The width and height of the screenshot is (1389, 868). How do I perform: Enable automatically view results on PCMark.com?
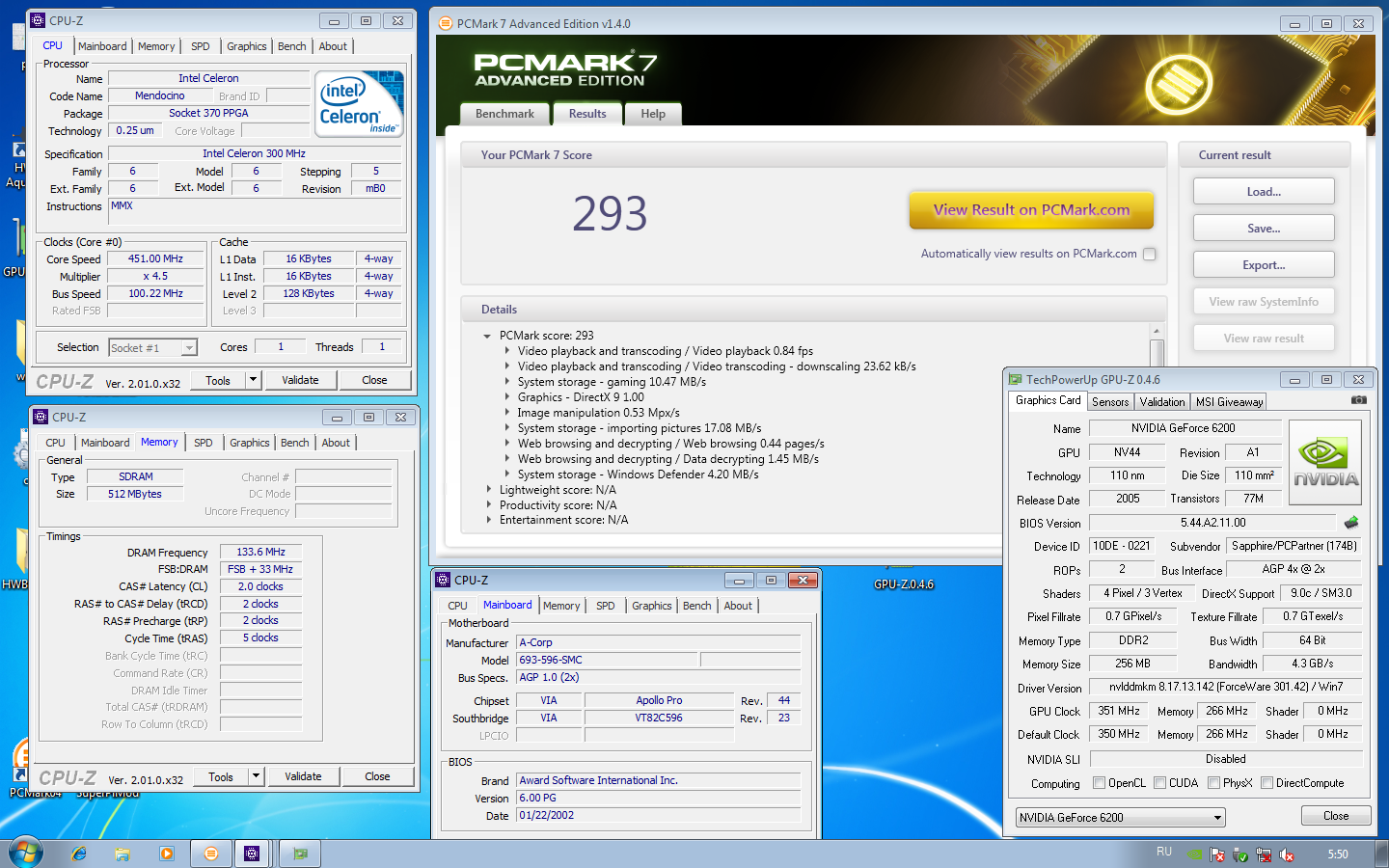pyautogui.click(x=1149, y=255)
